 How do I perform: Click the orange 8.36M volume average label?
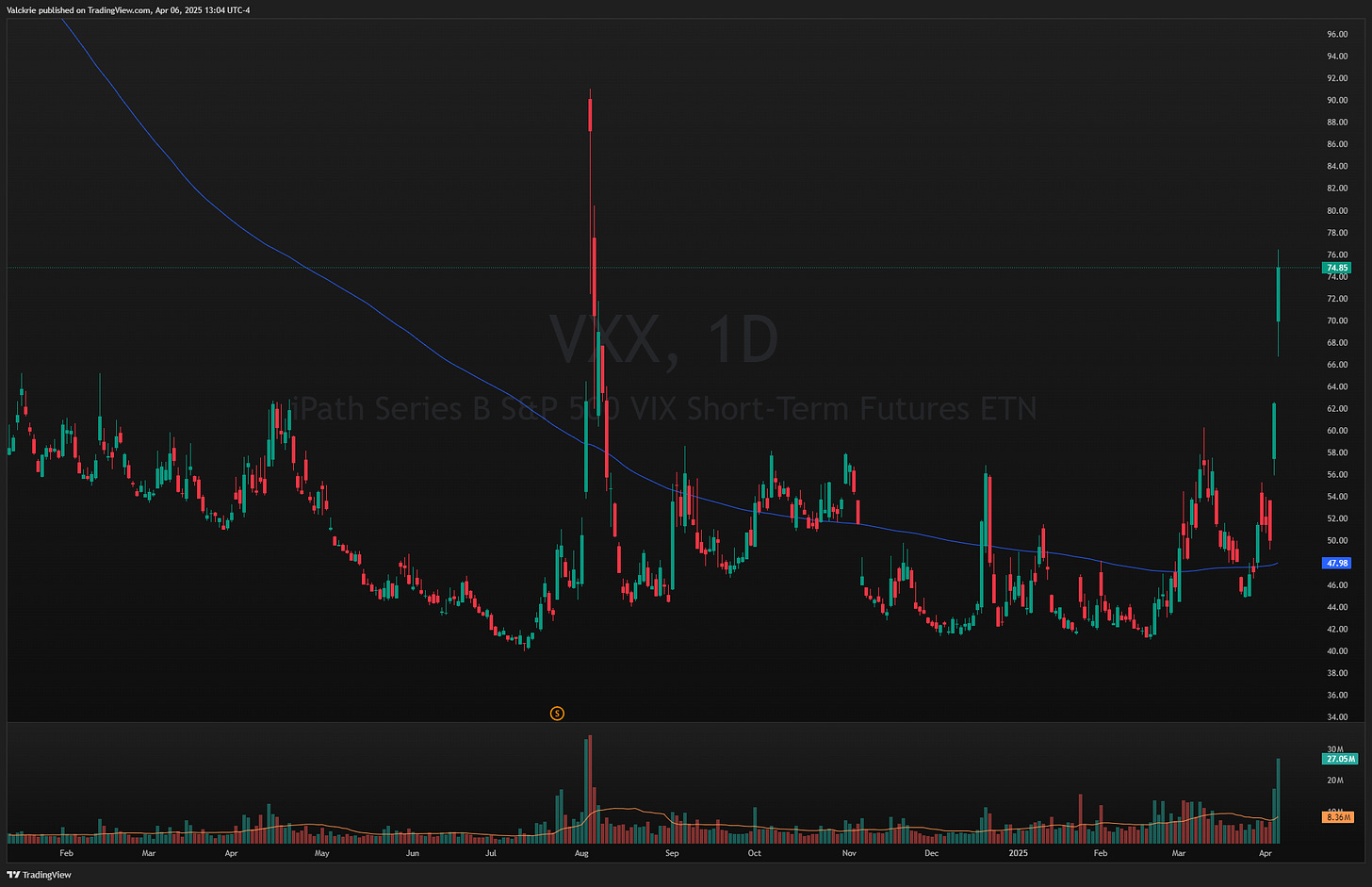(x=1339, y=817)
